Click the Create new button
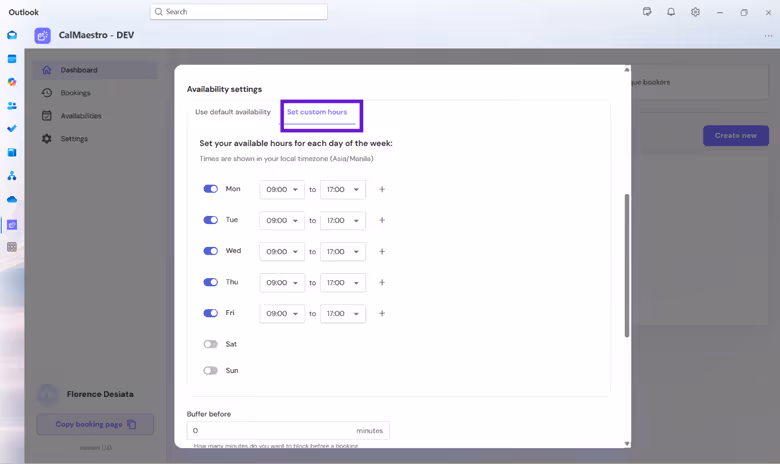Screen dimensions: 780x464 736,135
